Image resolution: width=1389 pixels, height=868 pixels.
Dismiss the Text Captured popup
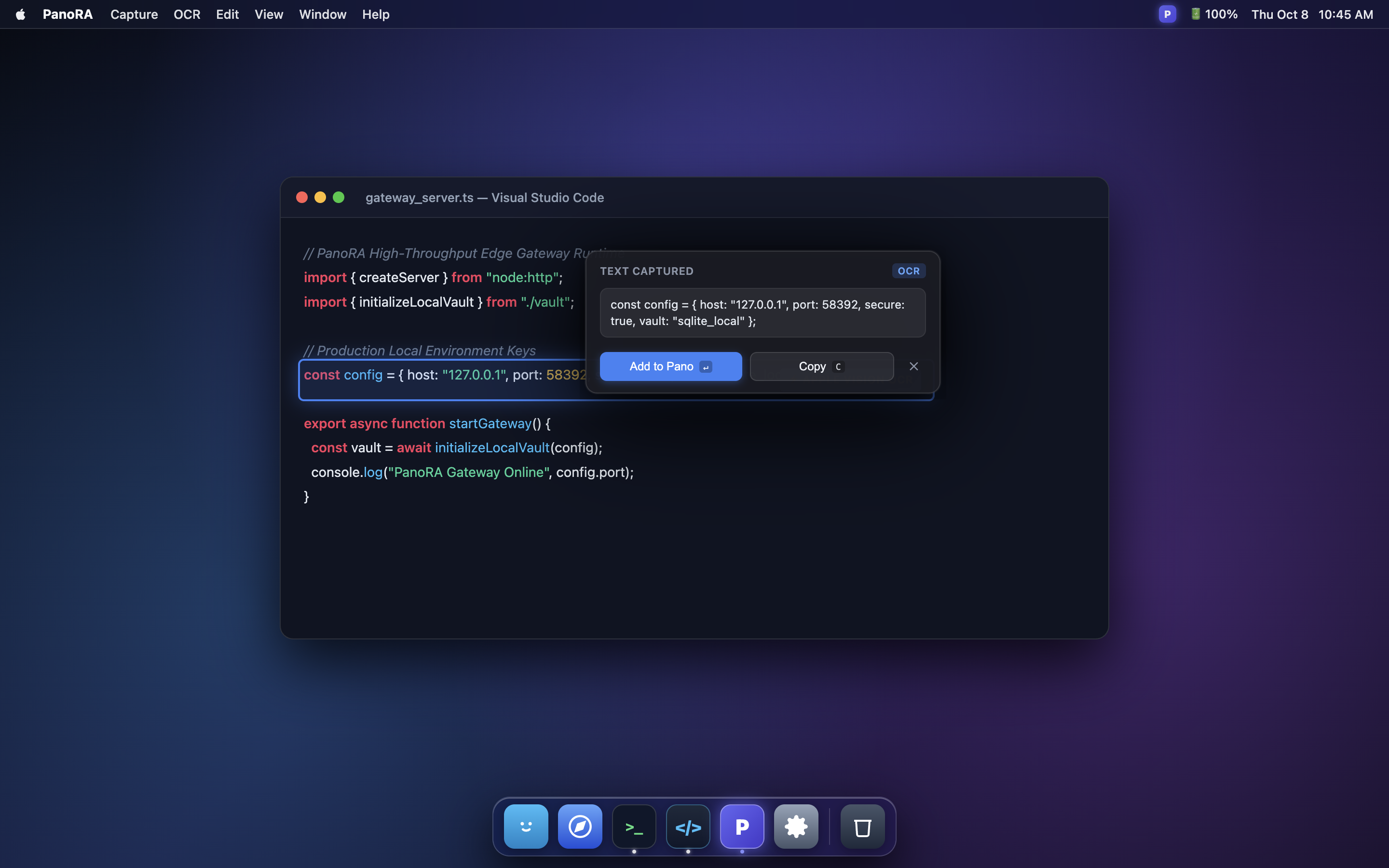914,366
